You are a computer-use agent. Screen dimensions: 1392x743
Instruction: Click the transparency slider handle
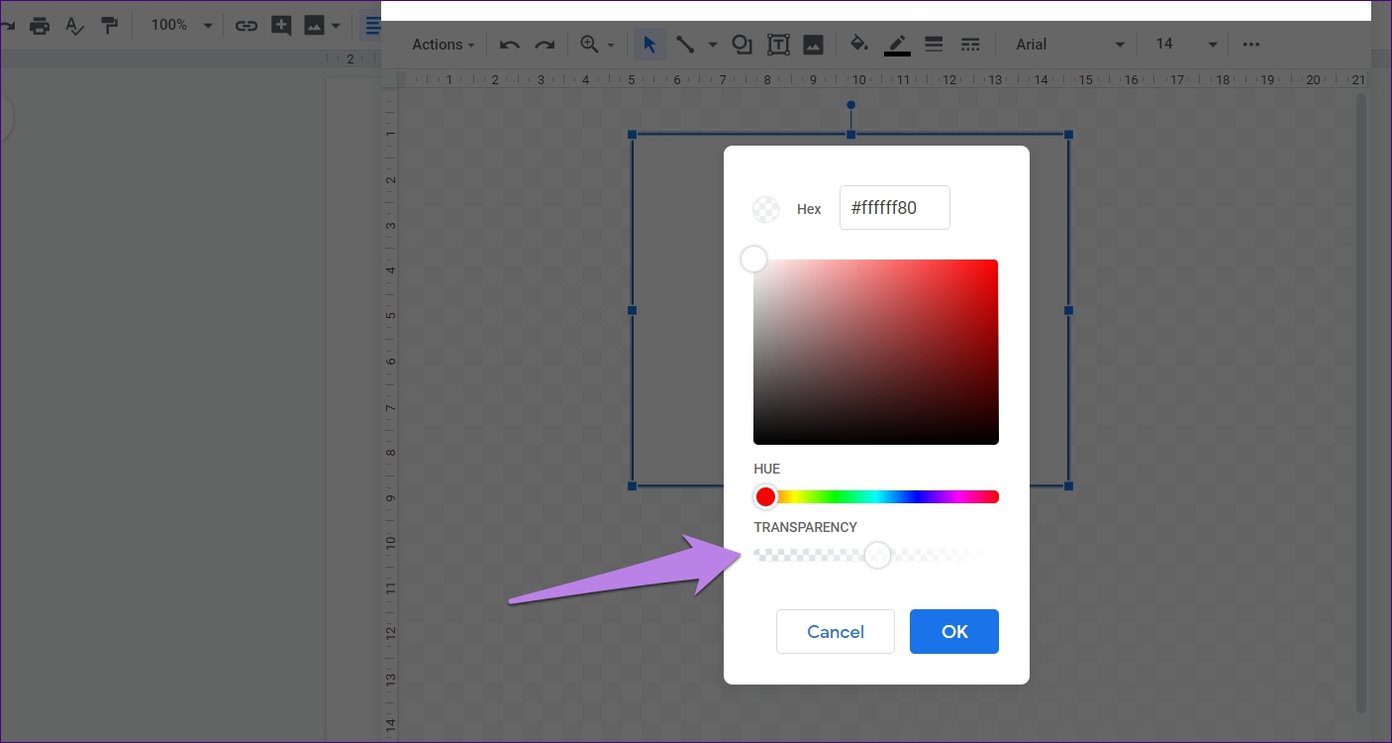877,555
